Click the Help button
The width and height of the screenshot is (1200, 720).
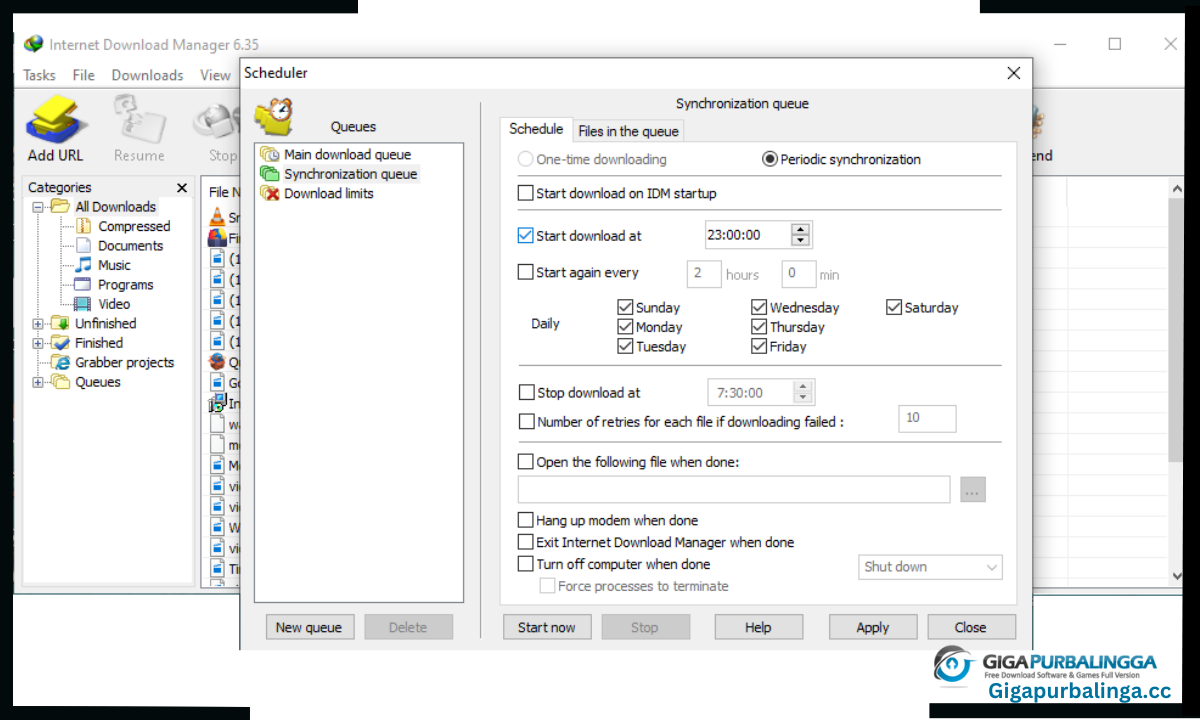[758, 627]
